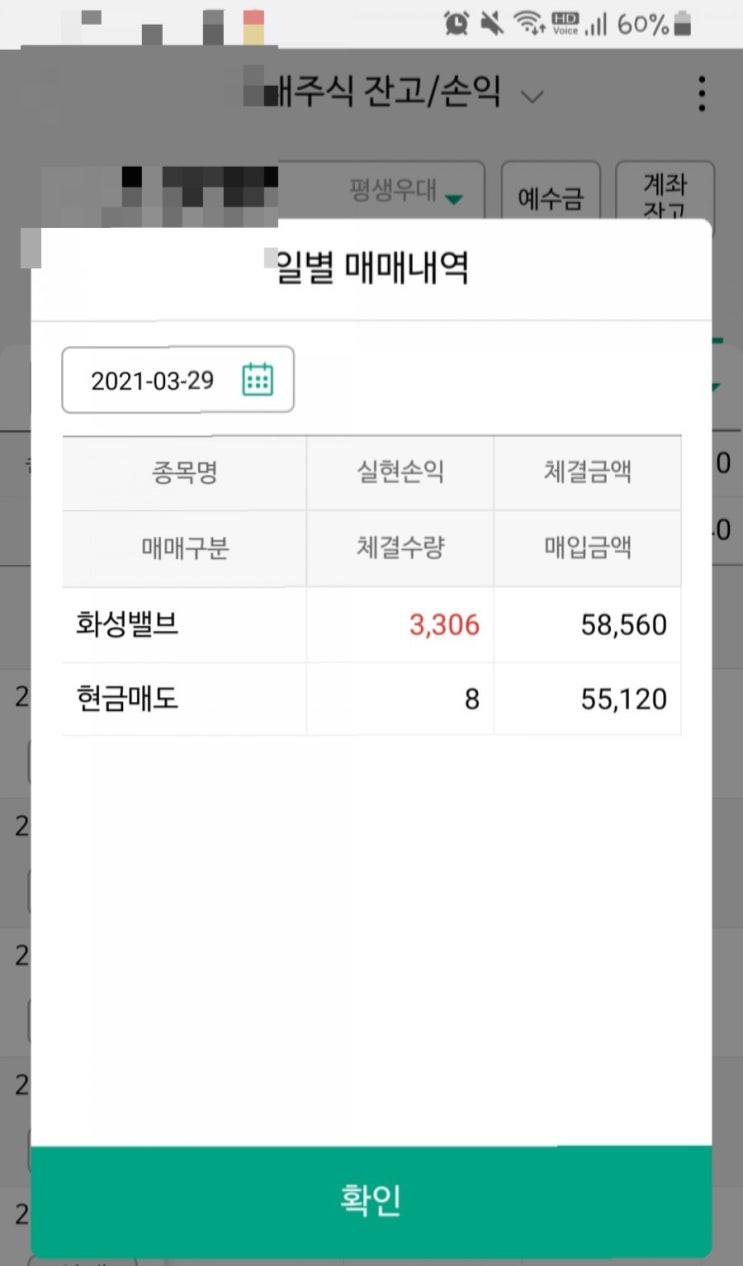743x1266 pixels.
Task: Select the 실현손익 column header
Action: click(x=399, y=473)
